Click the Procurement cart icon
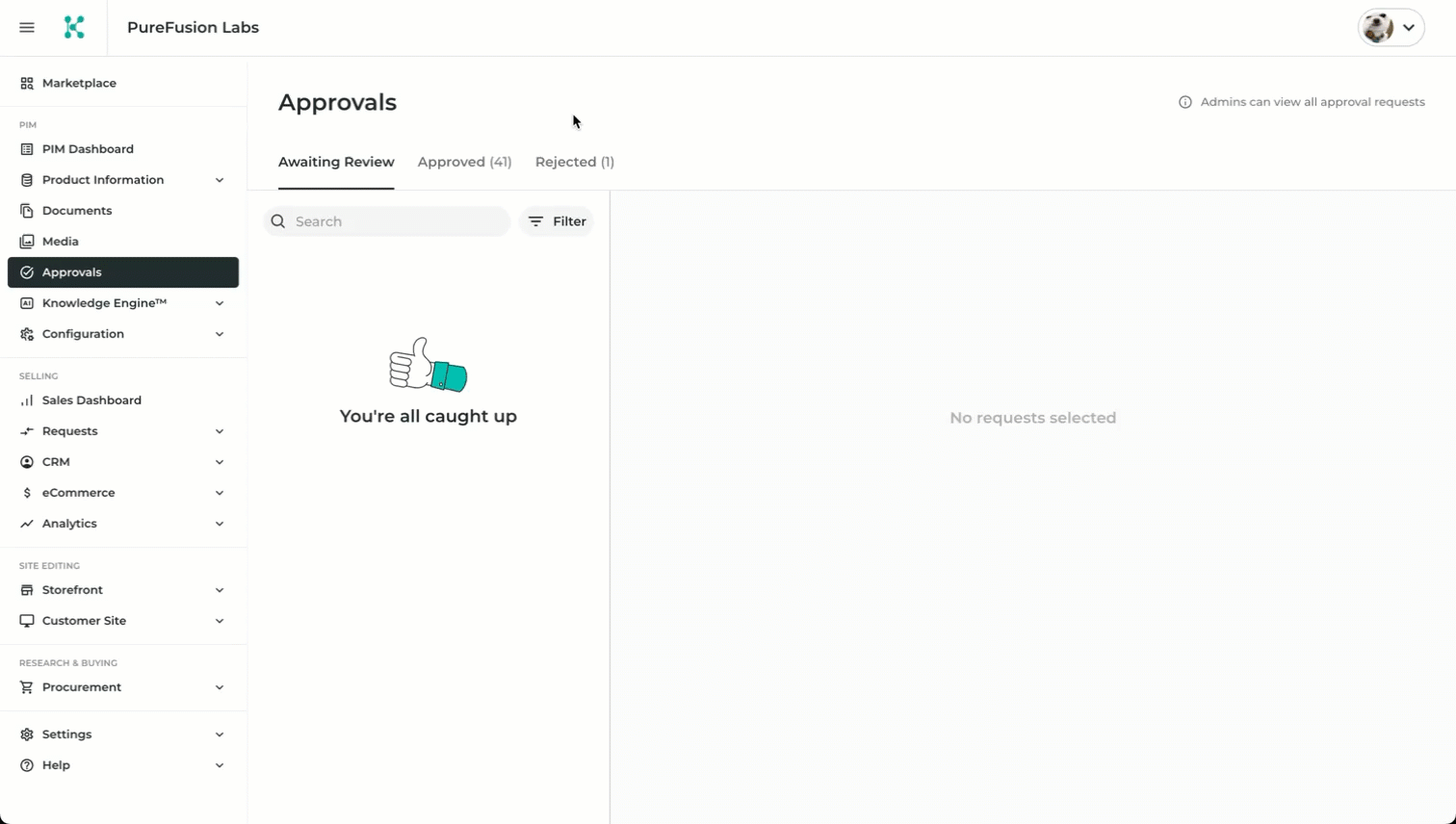 click(x=27, y=687)
